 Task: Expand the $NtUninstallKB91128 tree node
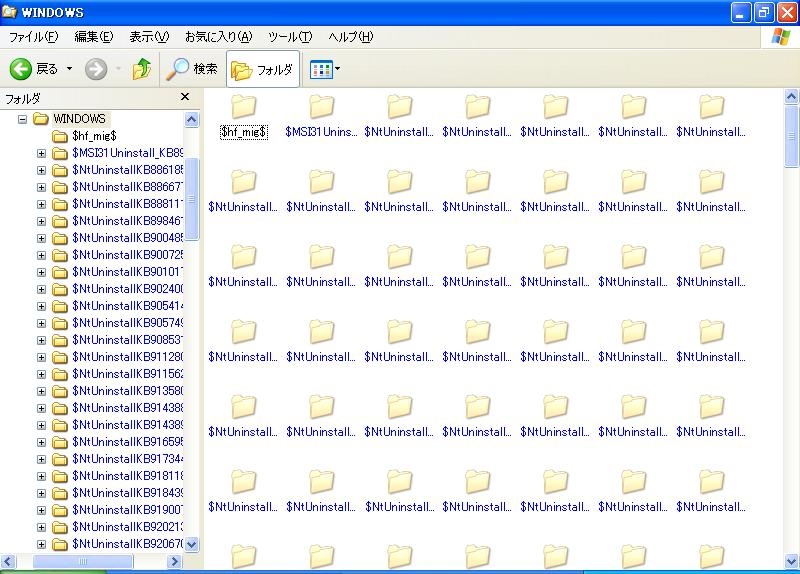(41, 357)
